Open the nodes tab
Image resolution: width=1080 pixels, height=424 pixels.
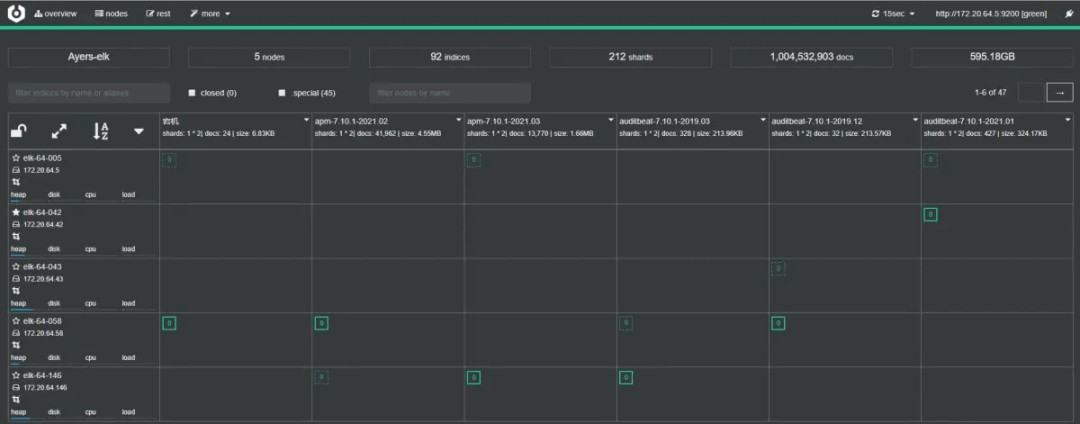111,14
